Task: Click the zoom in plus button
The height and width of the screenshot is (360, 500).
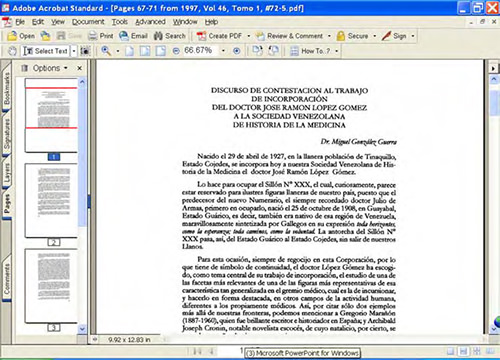Action: tap(236, 51)
